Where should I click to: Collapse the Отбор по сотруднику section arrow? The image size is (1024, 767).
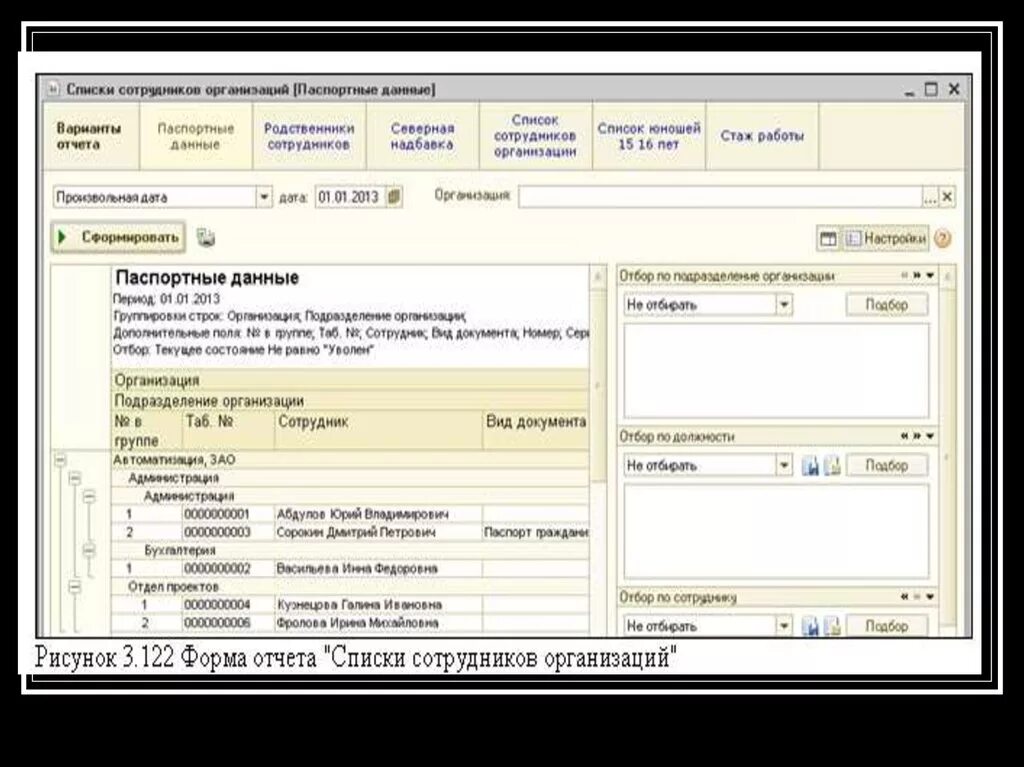(931, 596)
